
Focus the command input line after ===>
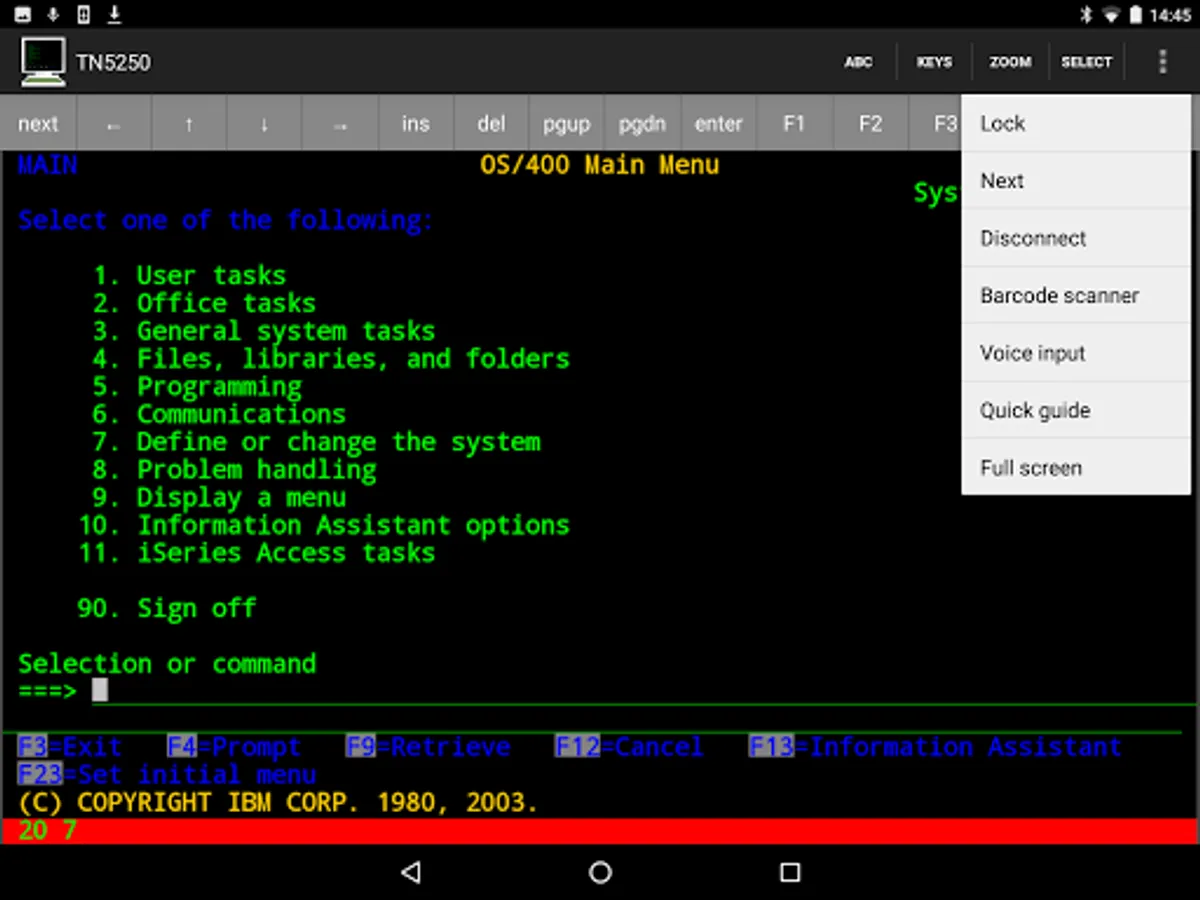[644, 690]
